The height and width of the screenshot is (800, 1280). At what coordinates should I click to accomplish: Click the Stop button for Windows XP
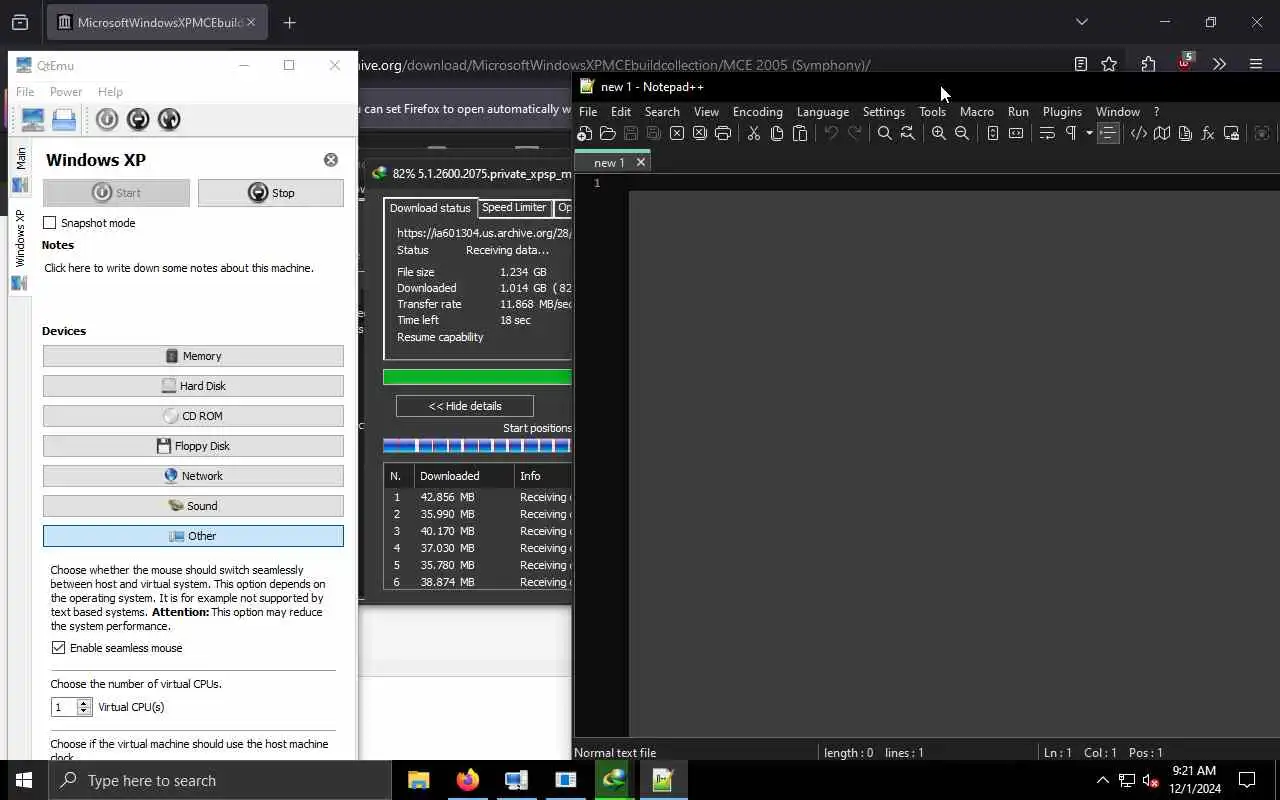(x=271, y=193)
